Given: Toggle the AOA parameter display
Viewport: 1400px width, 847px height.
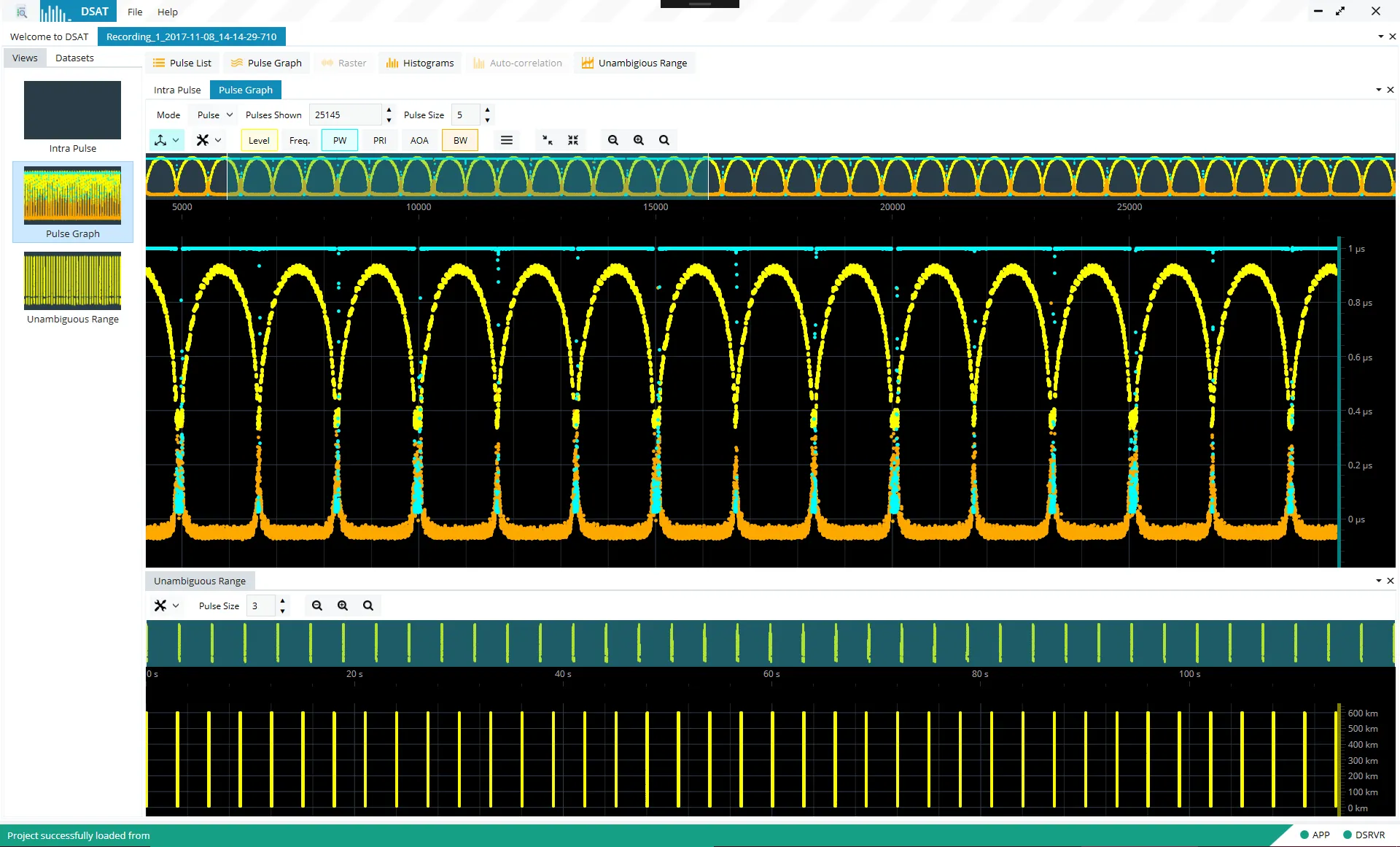Looking at the screenshot, I should click(x=419, y=140).
